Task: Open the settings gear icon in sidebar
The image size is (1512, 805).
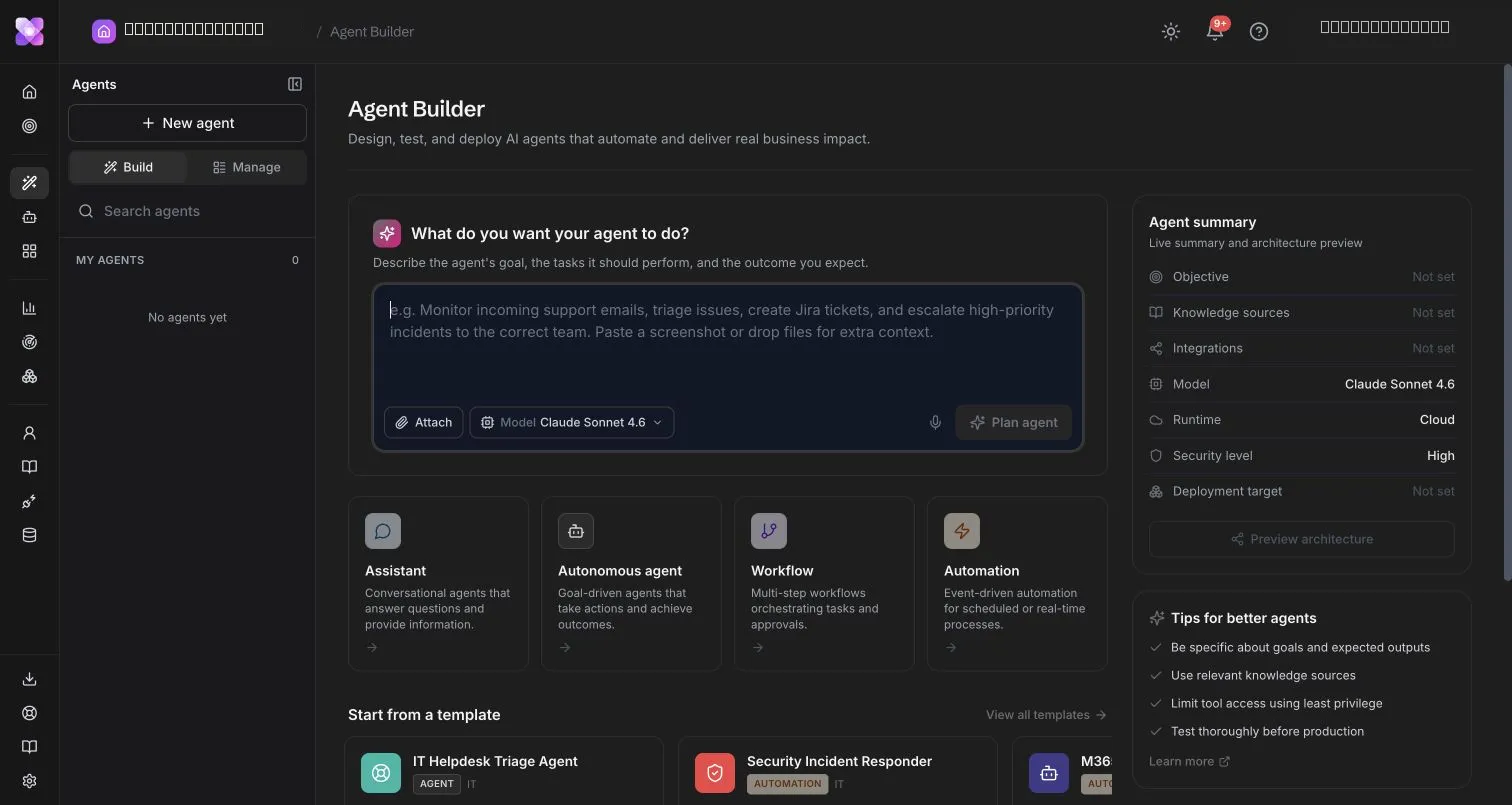Action: [29, 781]
